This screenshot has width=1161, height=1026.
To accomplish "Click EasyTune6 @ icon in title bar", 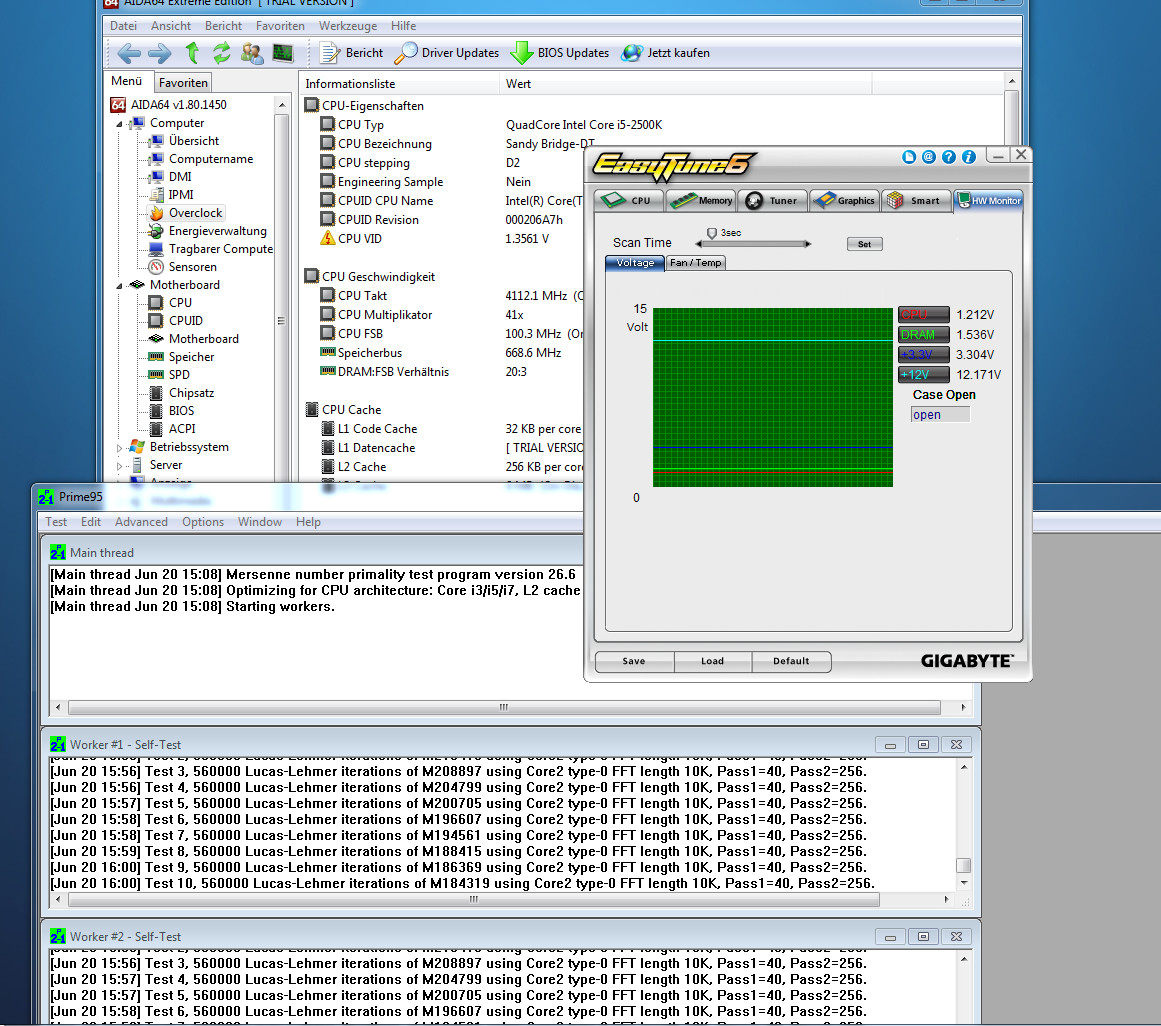I will [x=929, y=157].
